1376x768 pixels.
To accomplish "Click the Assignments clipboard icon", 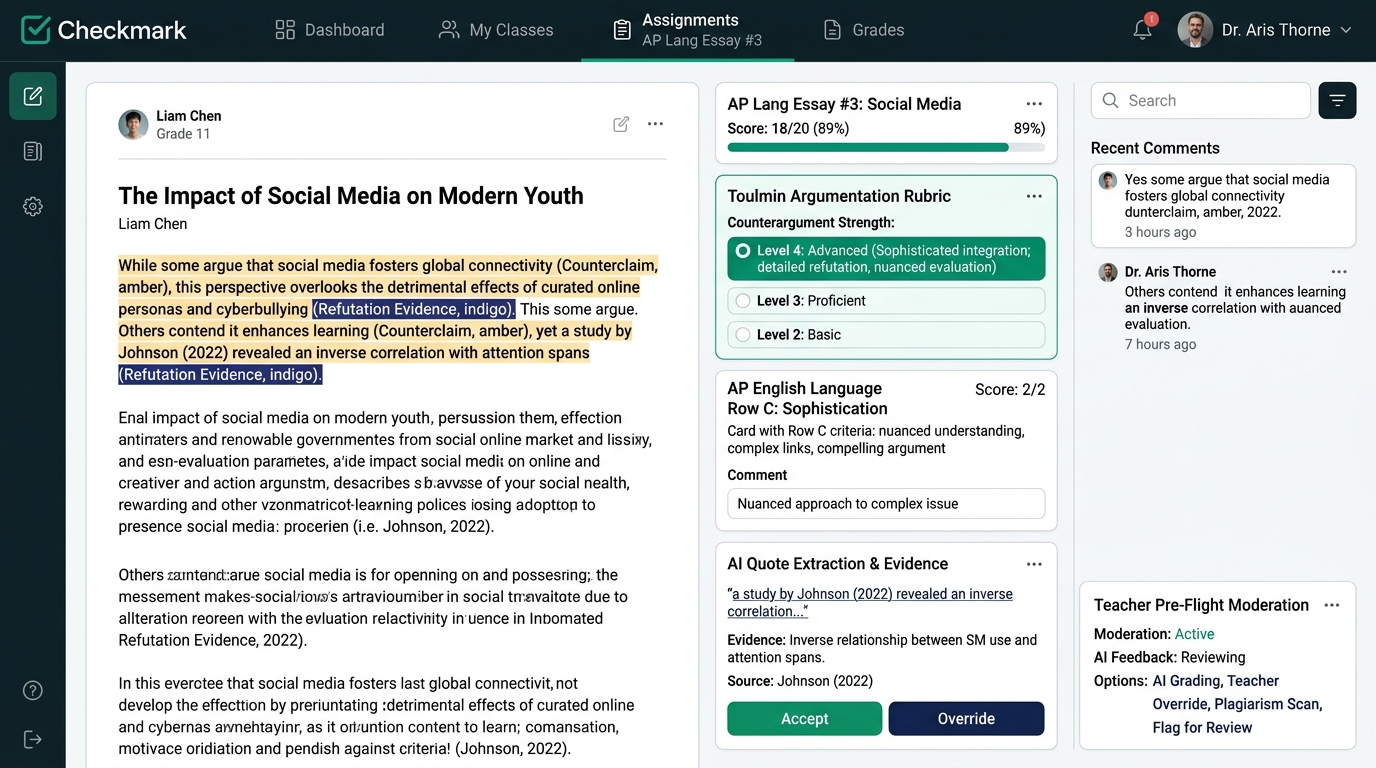I will coord(622,30).
